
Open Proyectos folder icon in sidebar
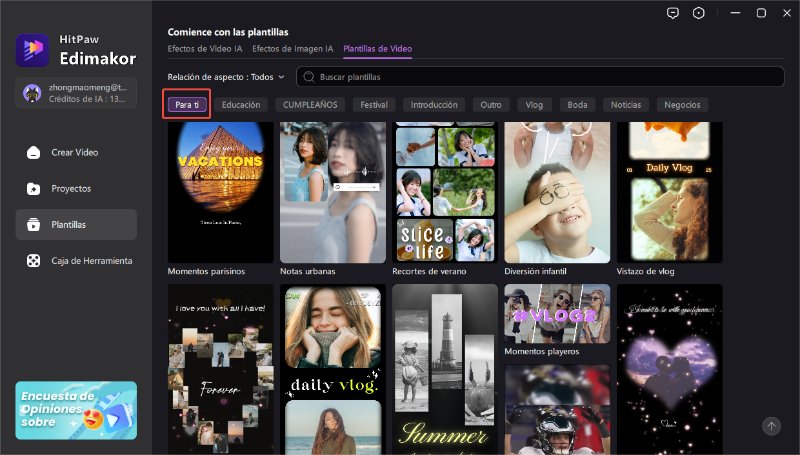coord(33,188)
